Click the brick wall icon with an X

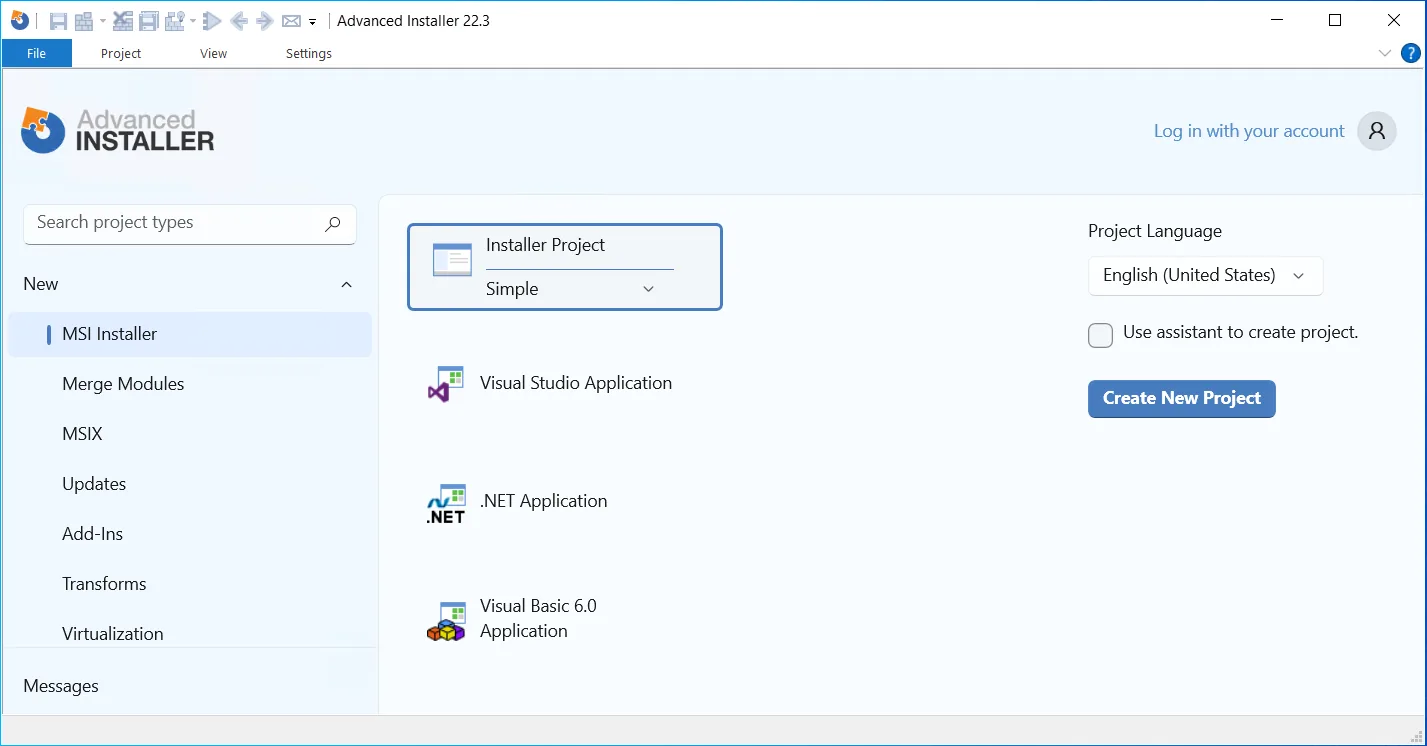(x=122, y=21)
